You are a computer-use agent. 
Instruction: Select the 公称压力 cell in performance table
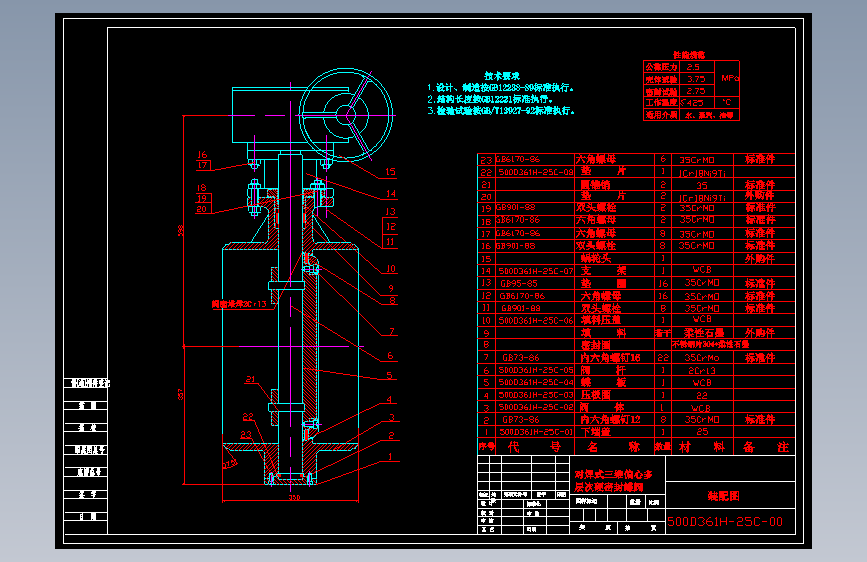point(661,67)
